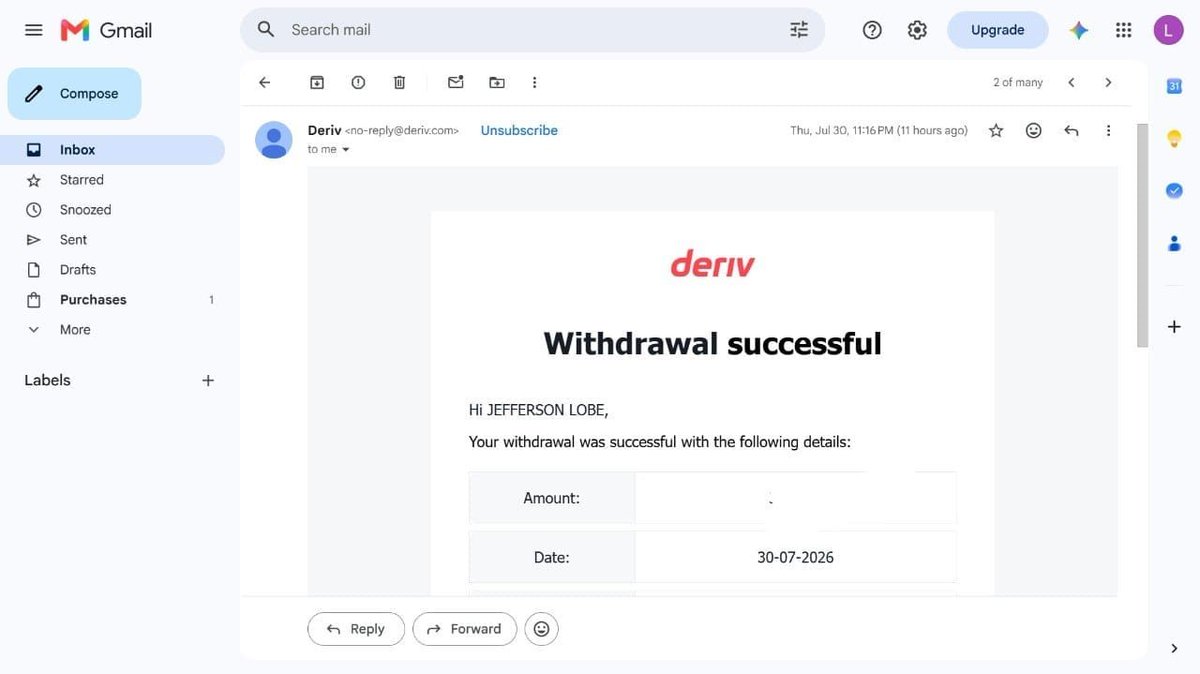The height and width of the screenshot is (674, 1200).
Task: Open Google Calendar side panel
Action: (1174, 86)
